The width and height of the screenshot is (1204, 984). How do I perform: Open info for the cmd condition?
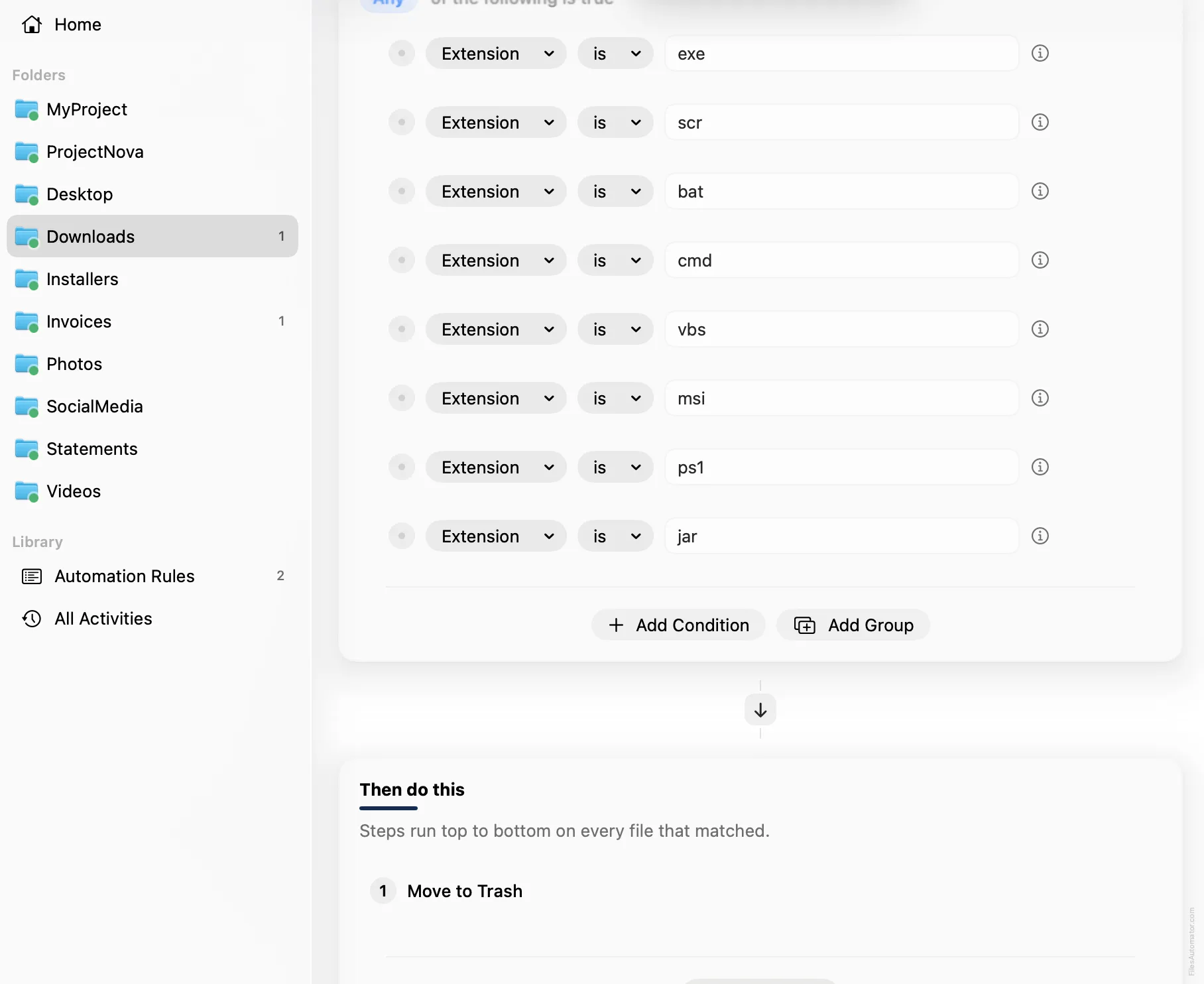[x=1040, y=260]
